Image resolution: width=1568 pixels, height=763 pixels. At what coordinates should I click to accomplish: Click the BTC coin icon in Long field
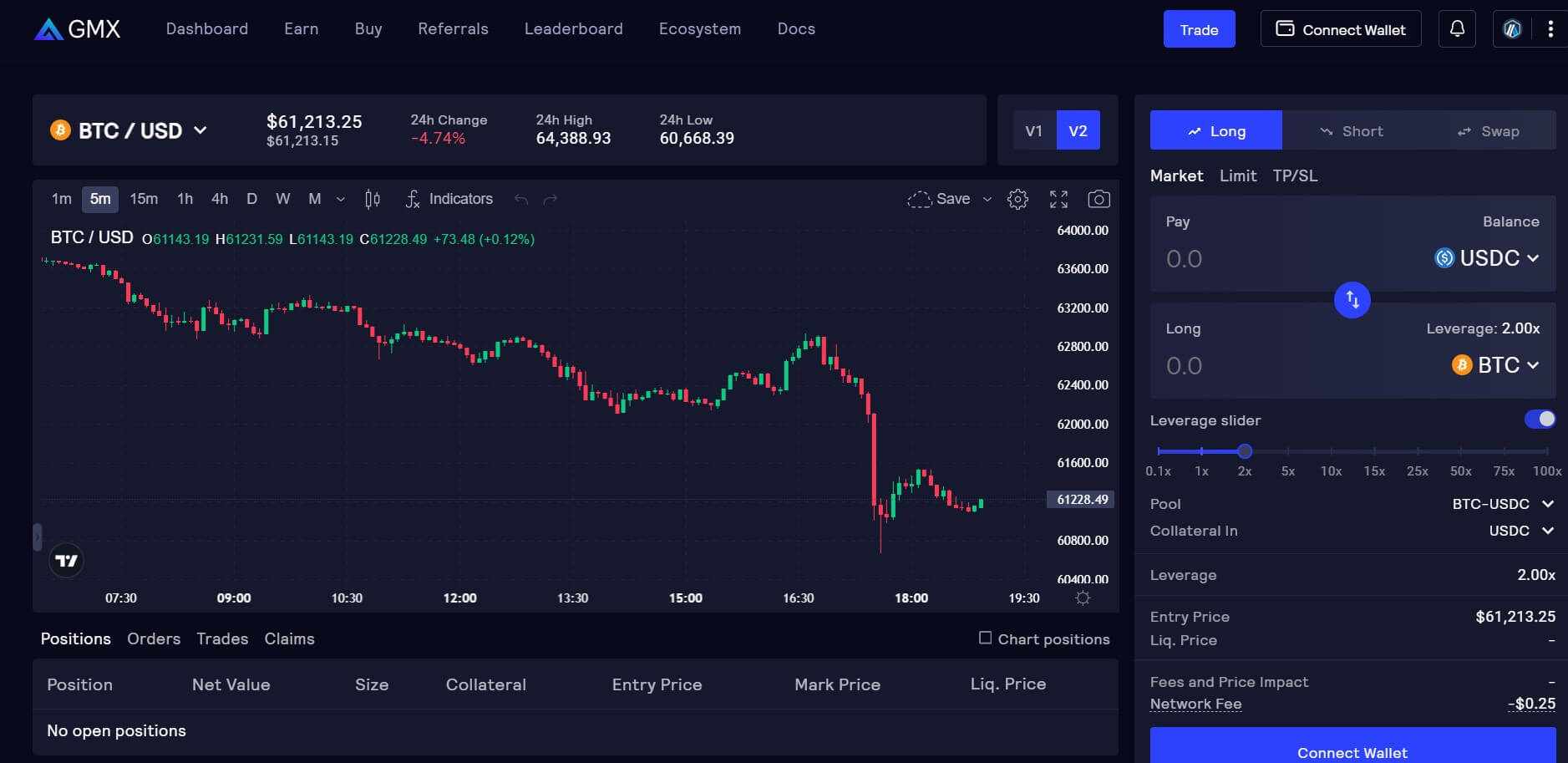pyautogui.click(x=1462, y=364)
